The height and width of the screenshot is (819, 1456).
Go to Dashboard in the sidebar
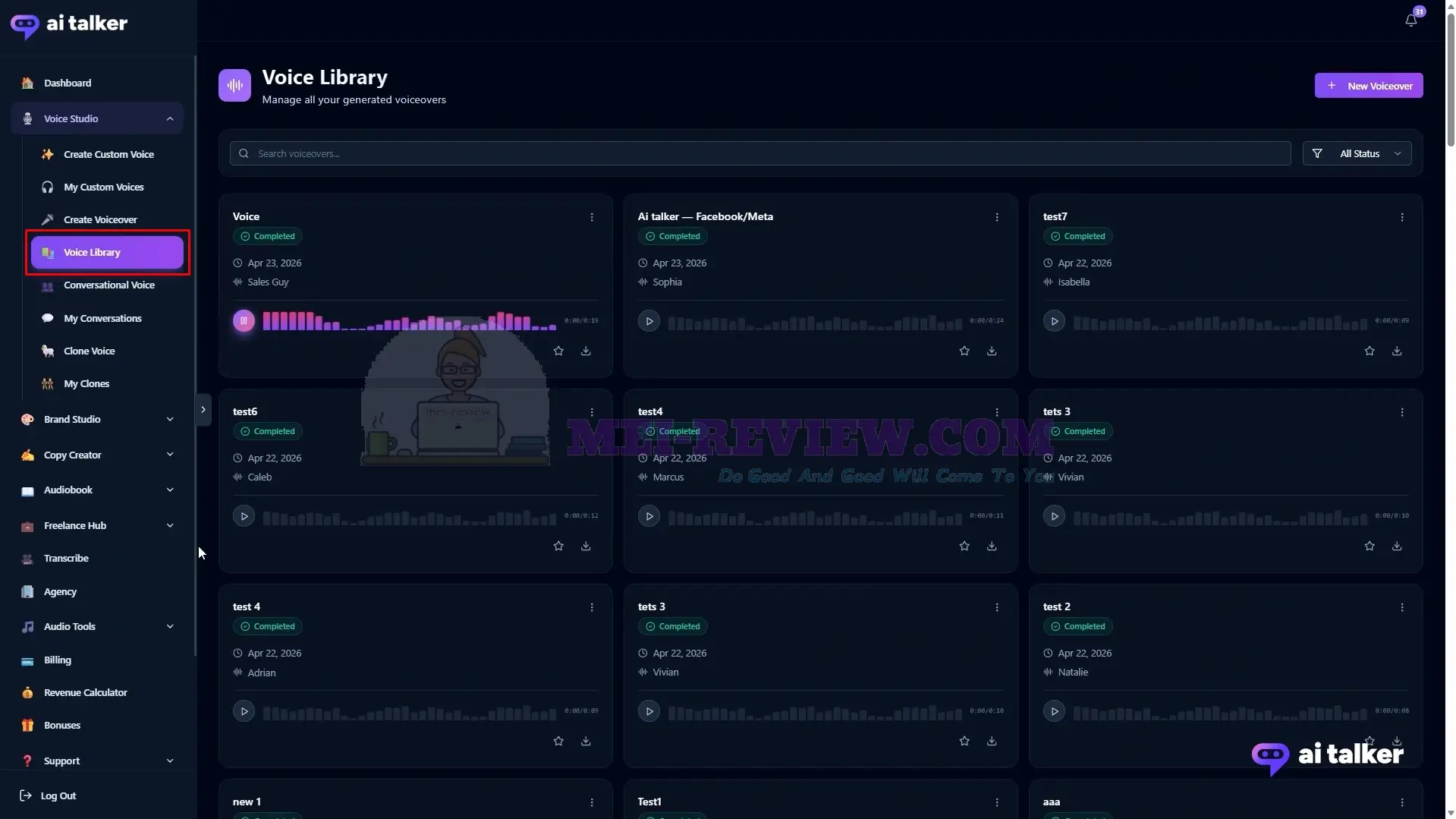click(97, 83)
